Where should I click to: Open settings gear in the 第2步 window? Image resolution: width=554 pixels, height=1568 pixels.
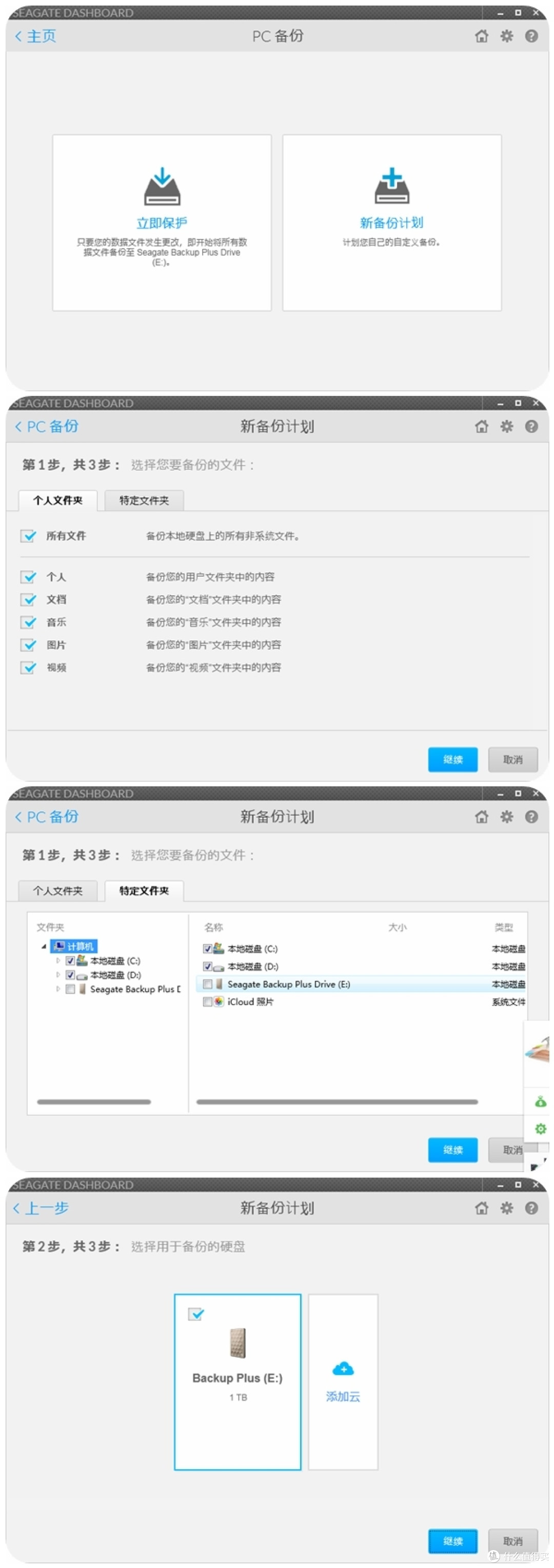(x=506, y=1208)
